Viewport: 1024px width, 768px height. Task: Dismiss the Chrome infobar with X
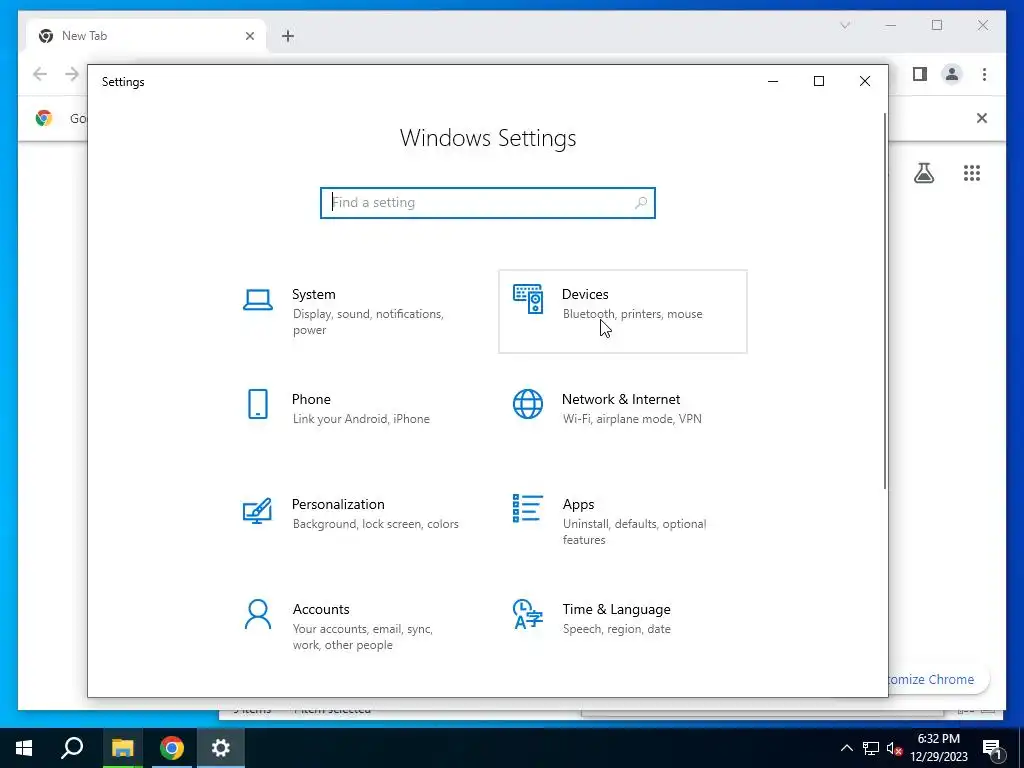click(982, 118)
